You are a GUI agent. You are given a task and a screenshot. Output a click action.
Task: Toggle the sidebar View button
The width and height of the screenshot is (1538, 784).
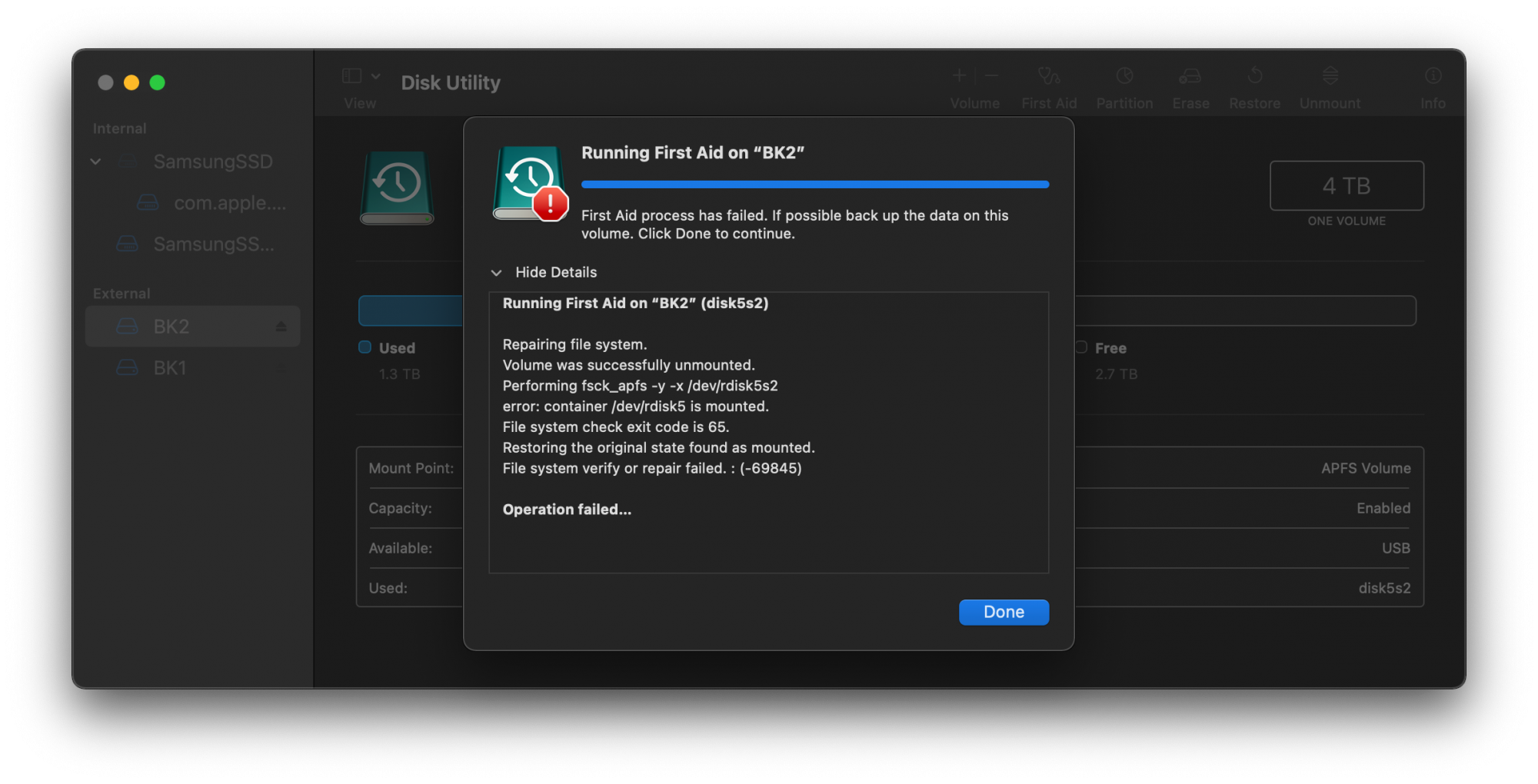coord(352,76)
